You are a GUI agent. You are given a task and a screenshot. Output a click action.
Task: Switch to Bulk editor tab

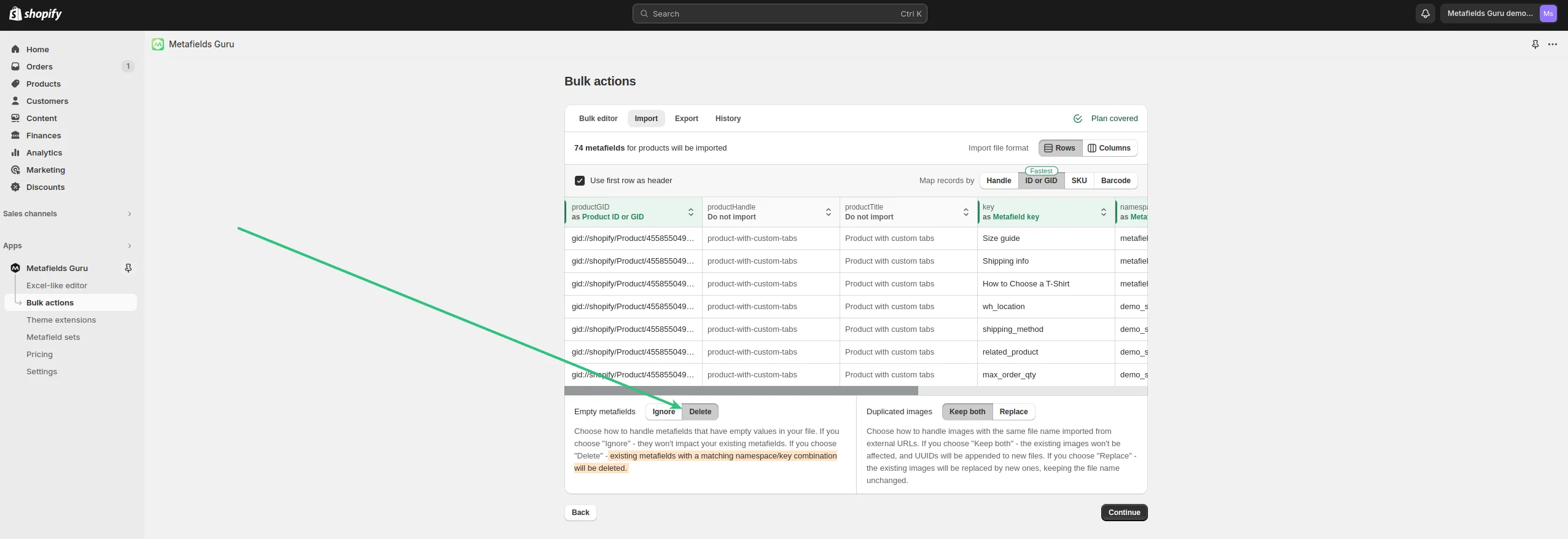coord(598,119)
